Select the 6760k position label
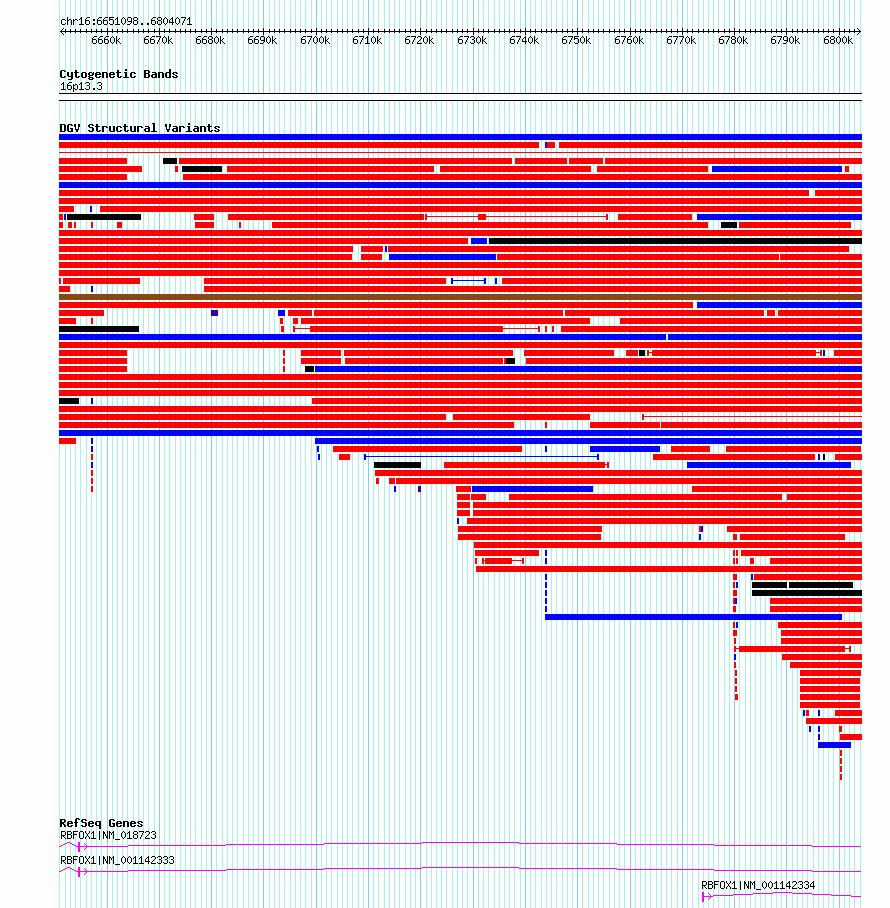Image resolution: width=890 pixels, height=908 pixels. coord(629,41)
